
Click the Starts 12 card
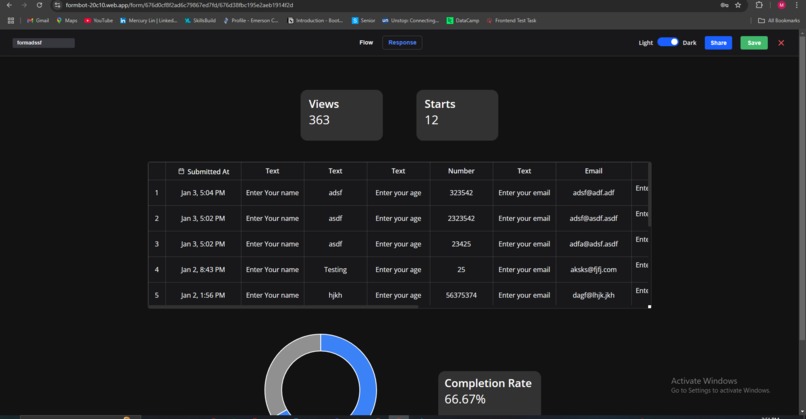point(457,115)
